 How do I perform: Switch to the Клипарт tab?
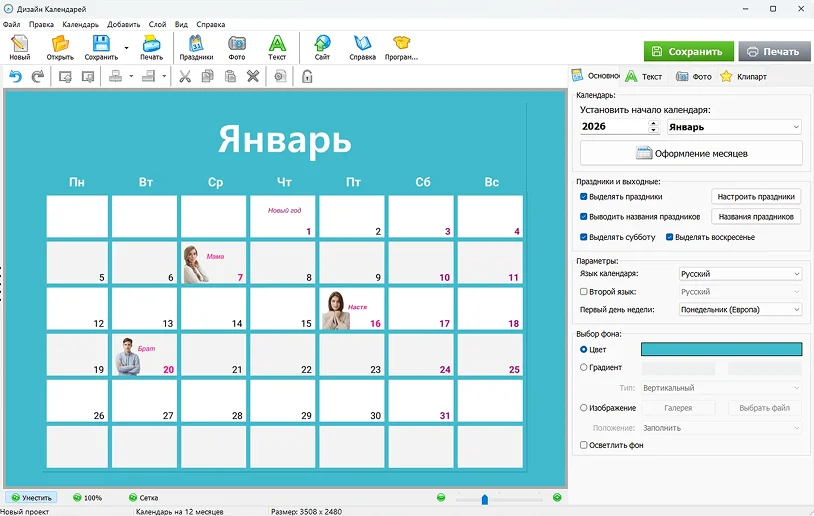click(x=743, y=76)
